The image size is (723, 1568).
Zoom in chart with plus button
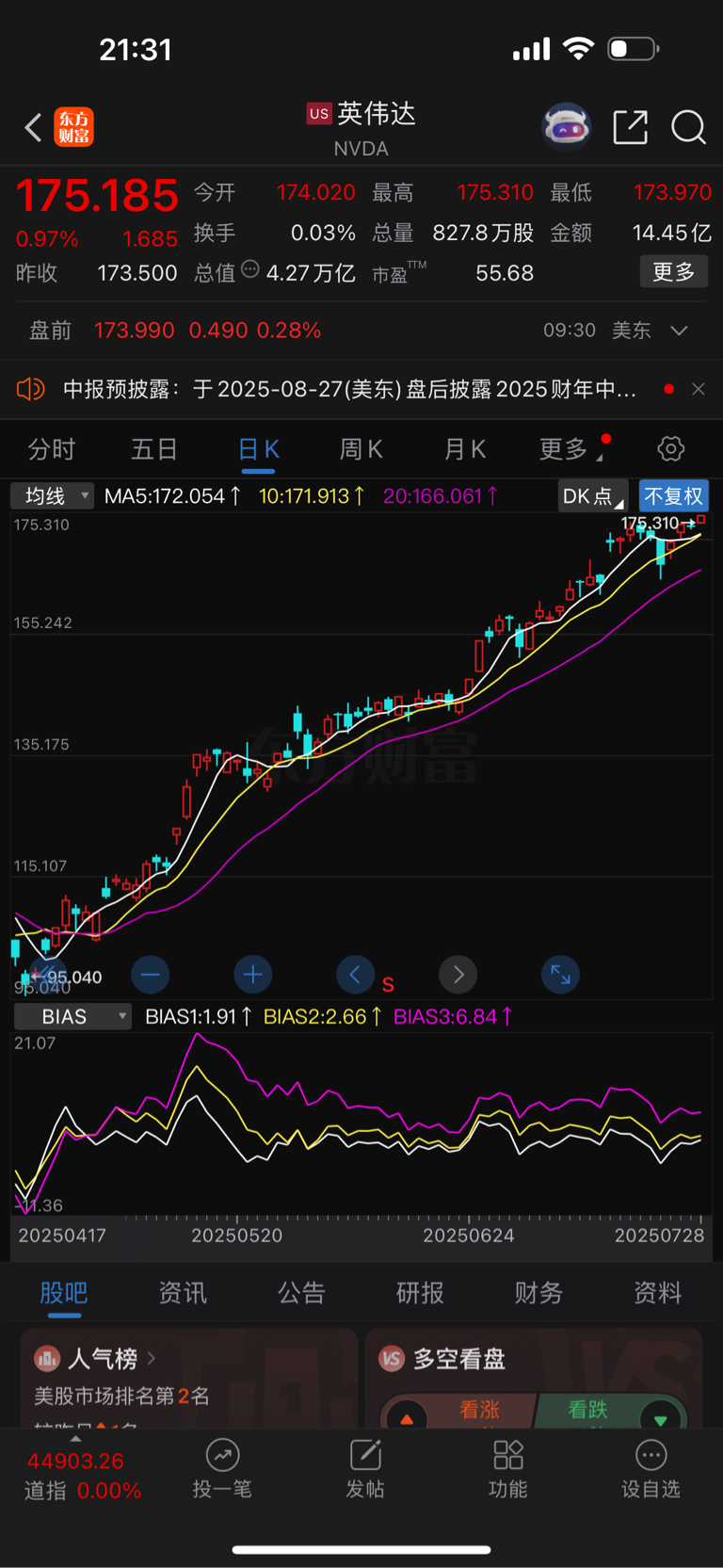point(252,974)
